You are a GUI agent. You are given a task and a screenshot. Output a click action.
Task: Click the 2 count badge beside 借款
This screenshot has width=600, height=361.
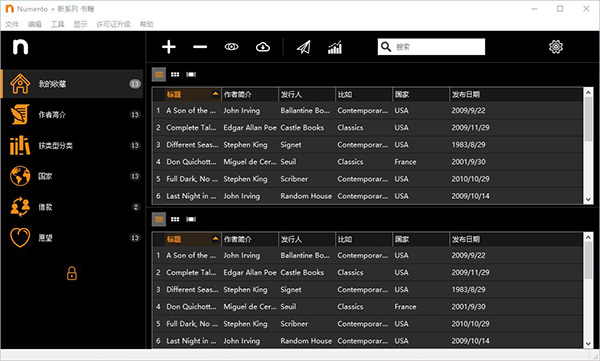point(135,207)
